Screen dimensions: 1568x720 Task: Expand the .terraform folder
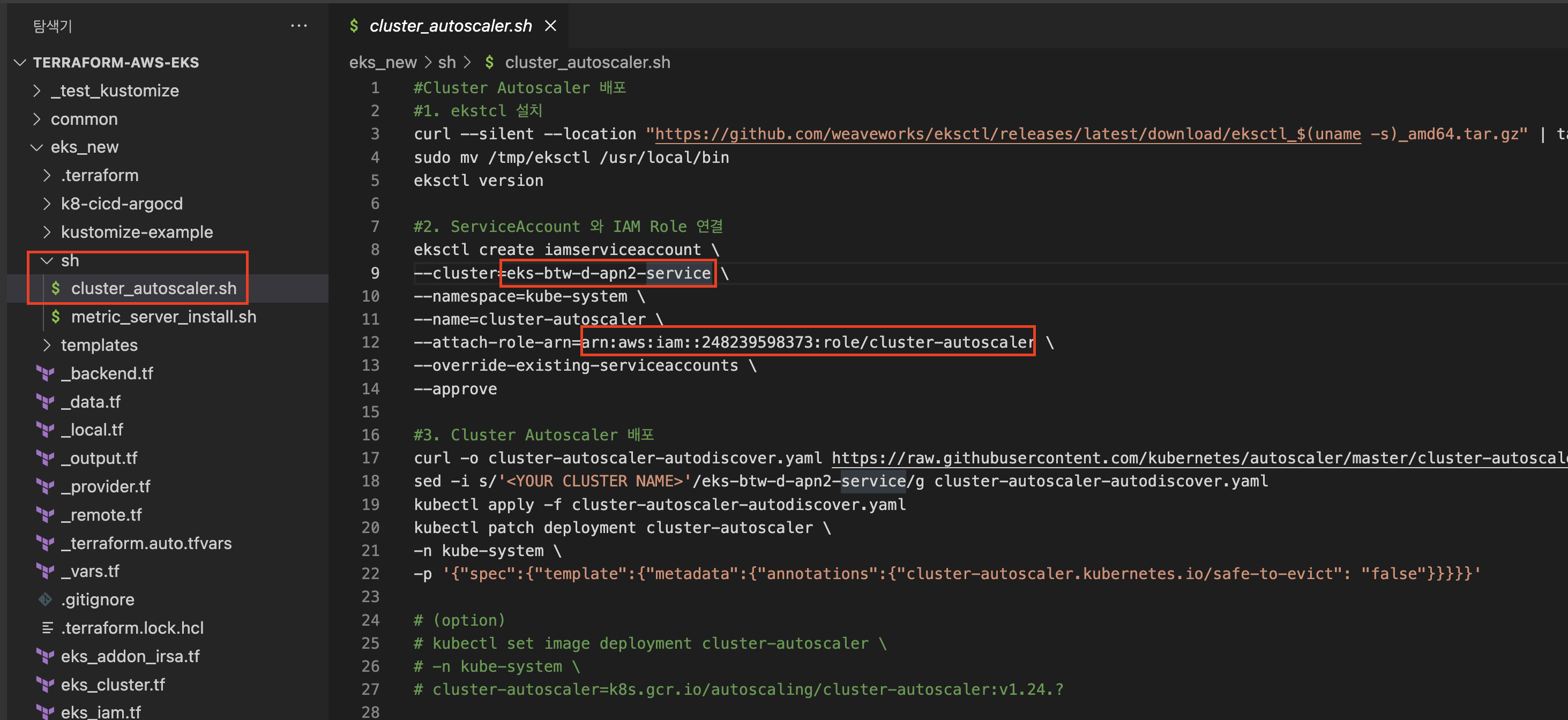[x=47, y=175]
